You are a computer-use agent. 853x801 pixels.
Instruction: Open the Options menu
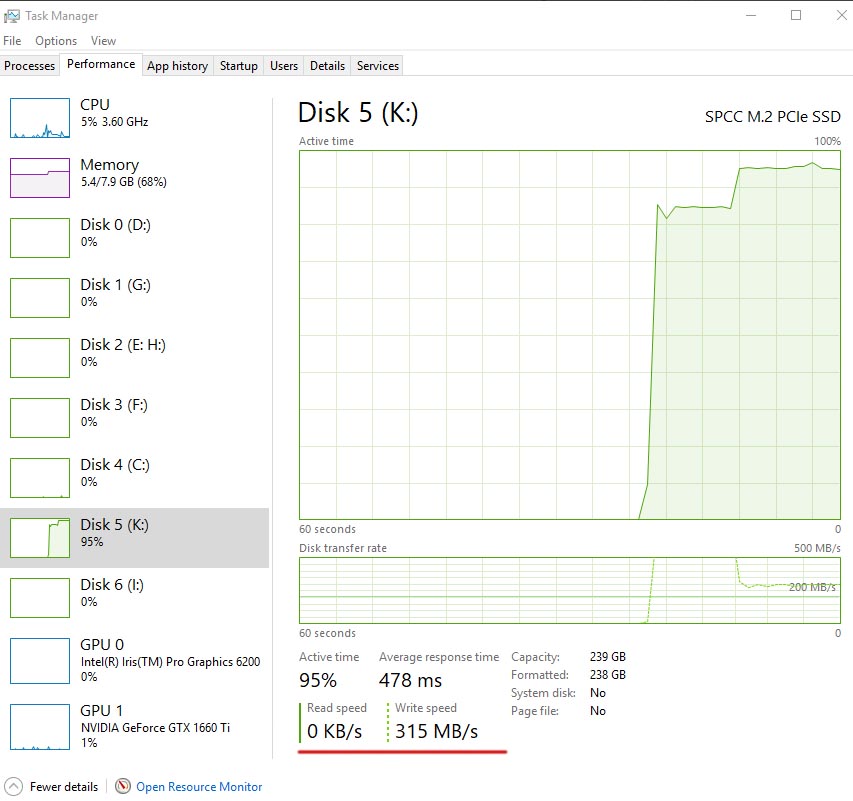(x=56, y=41)
